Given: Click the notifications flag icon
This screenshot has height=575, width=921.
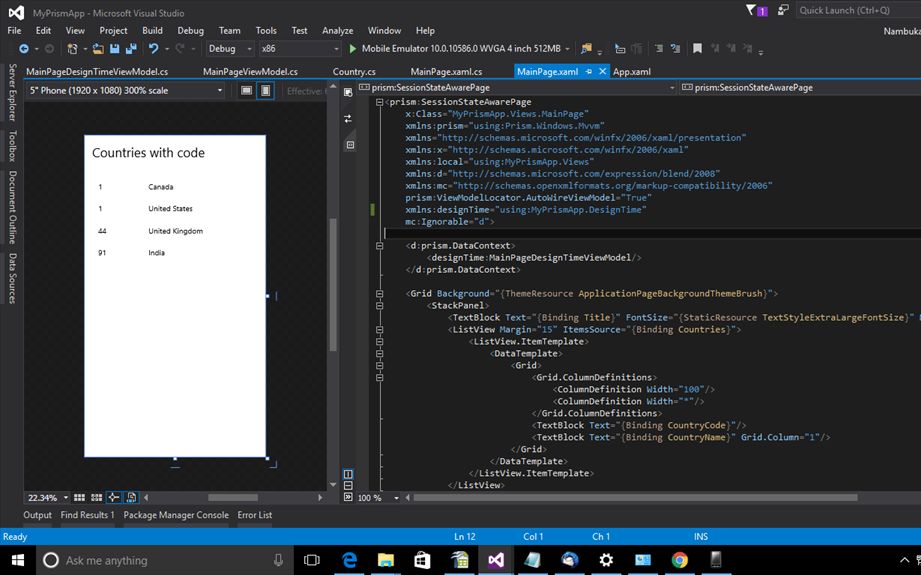Looking at the screenshot, I should 752,10.
